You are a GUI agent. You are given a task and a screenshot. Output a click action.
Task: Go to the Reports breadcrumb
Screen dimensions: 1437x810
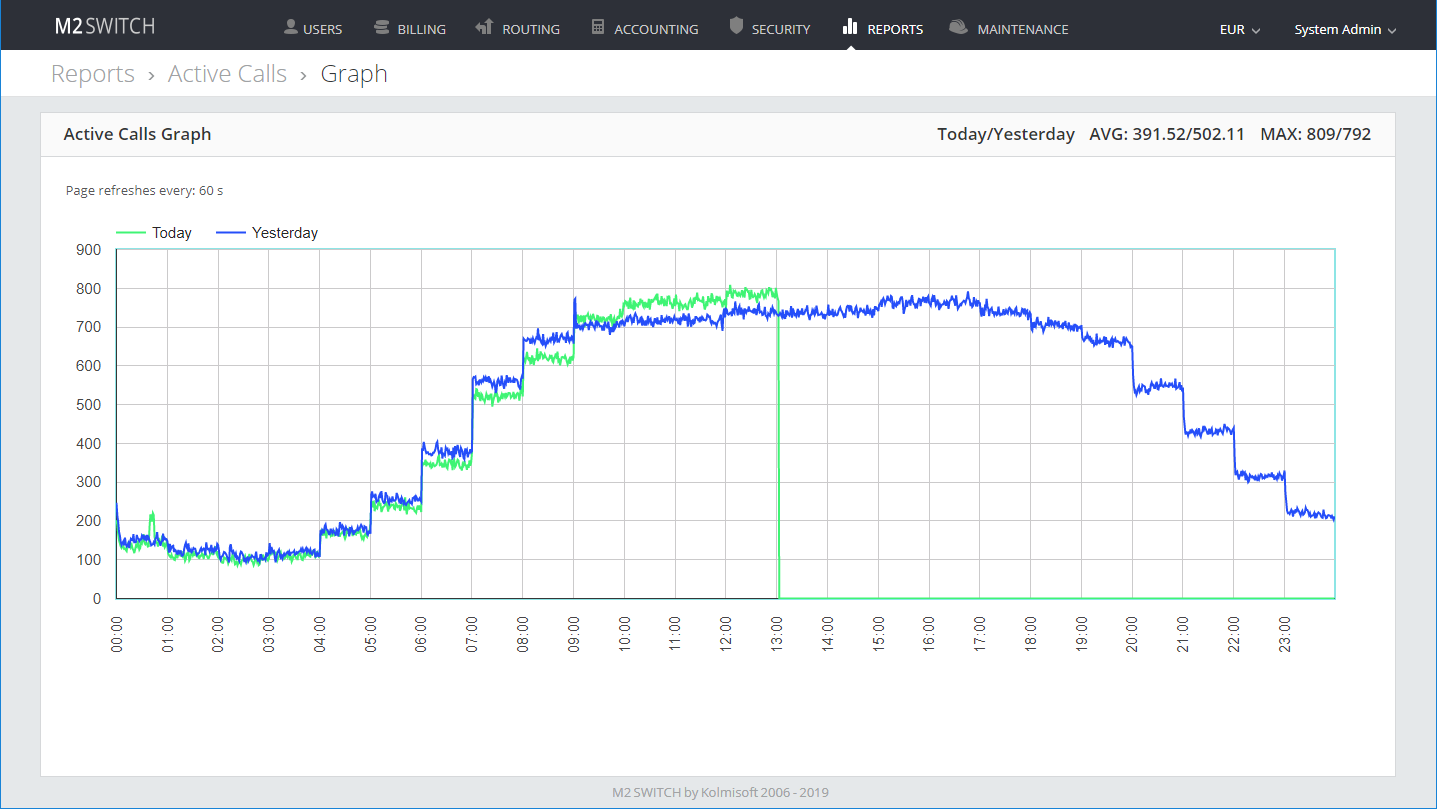point(93,74)
